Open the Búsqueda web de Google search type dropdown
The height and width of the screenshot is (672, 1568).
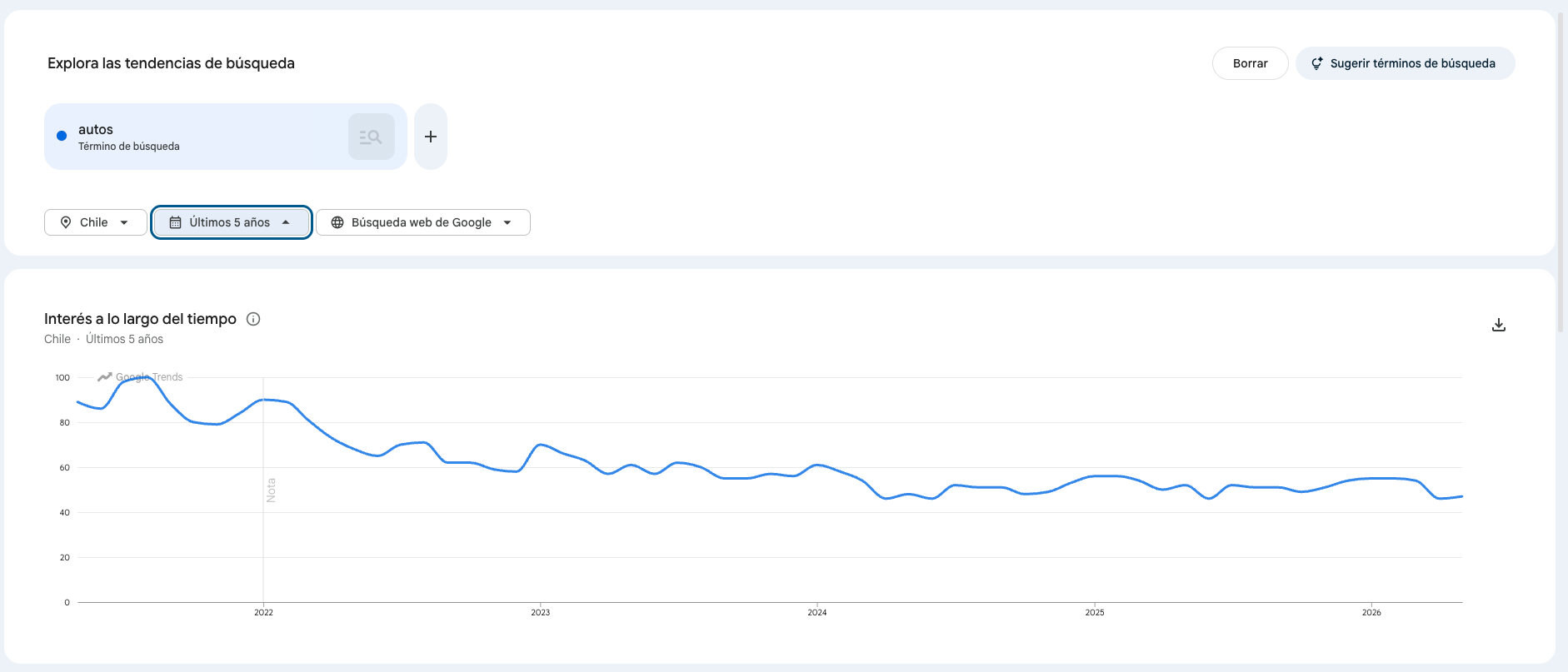tap(507, 222)
